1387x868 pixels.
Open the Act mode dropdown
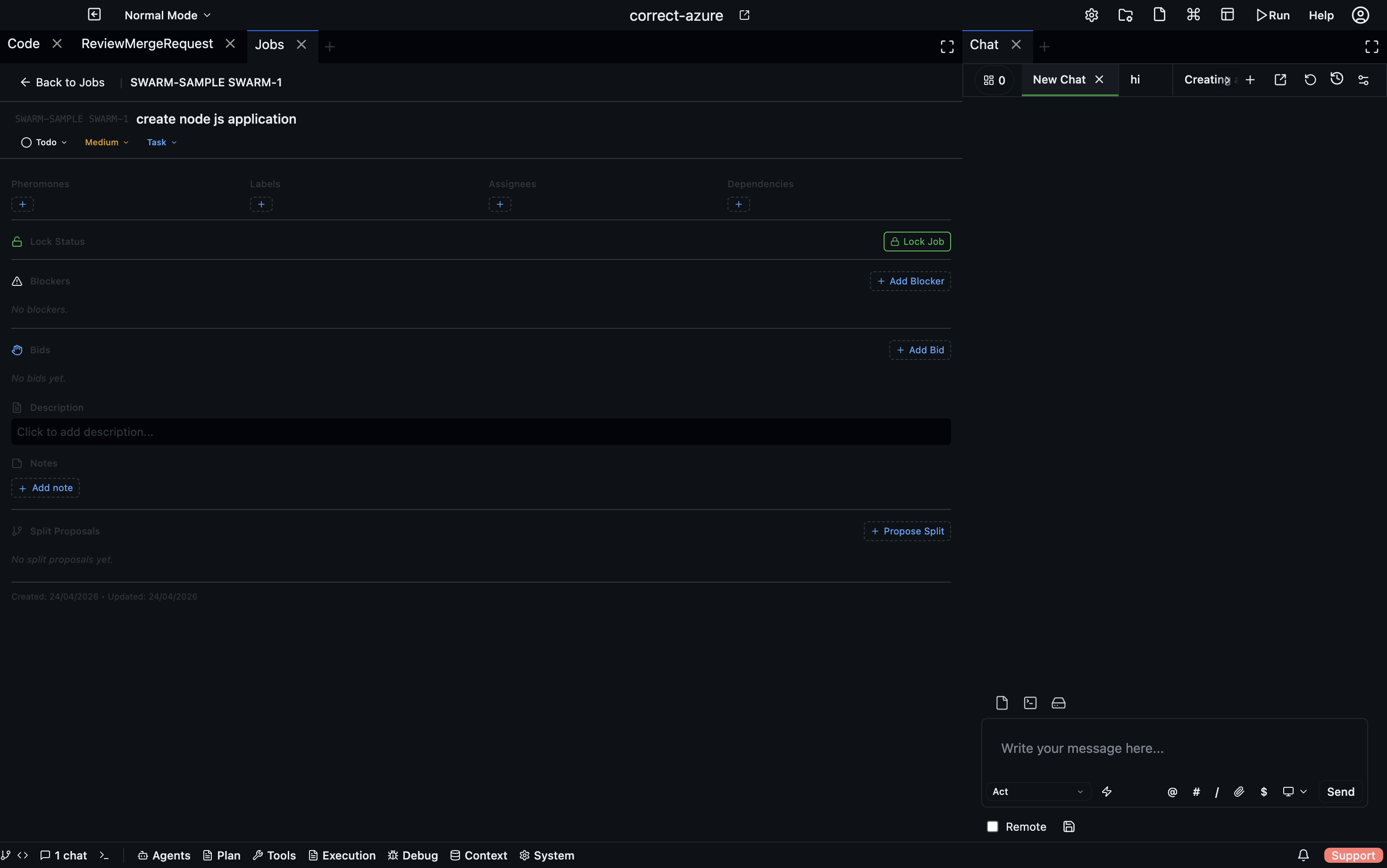click(x=1037, y=792)
